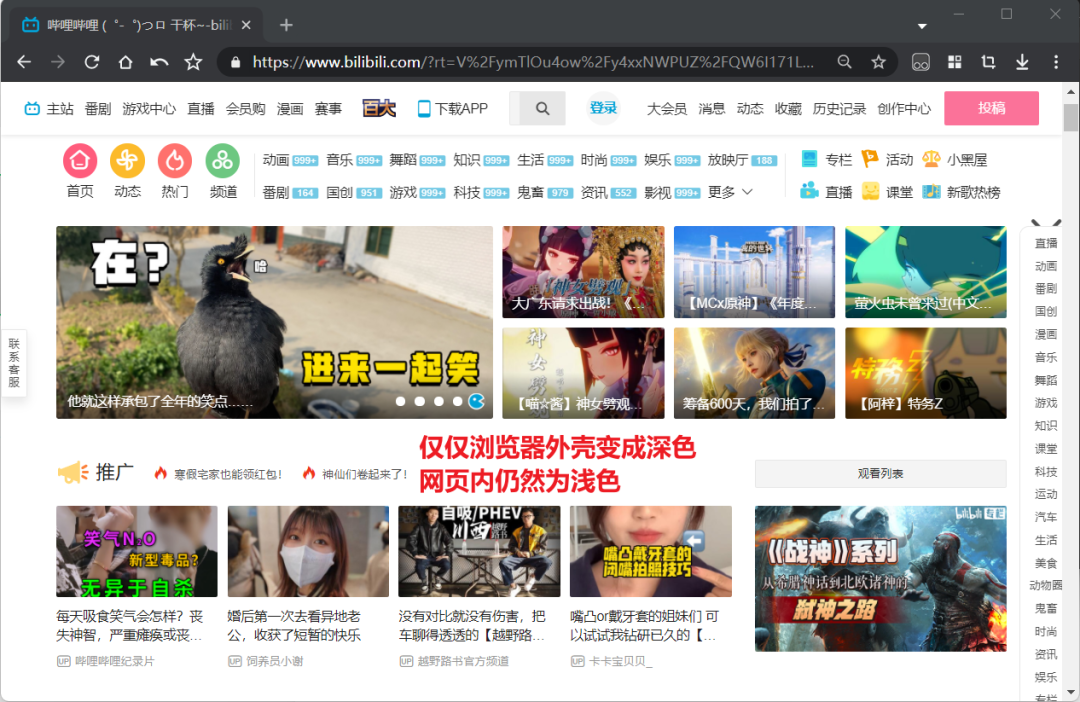Select 汽车 in the right side list

tap(1046, 517)
